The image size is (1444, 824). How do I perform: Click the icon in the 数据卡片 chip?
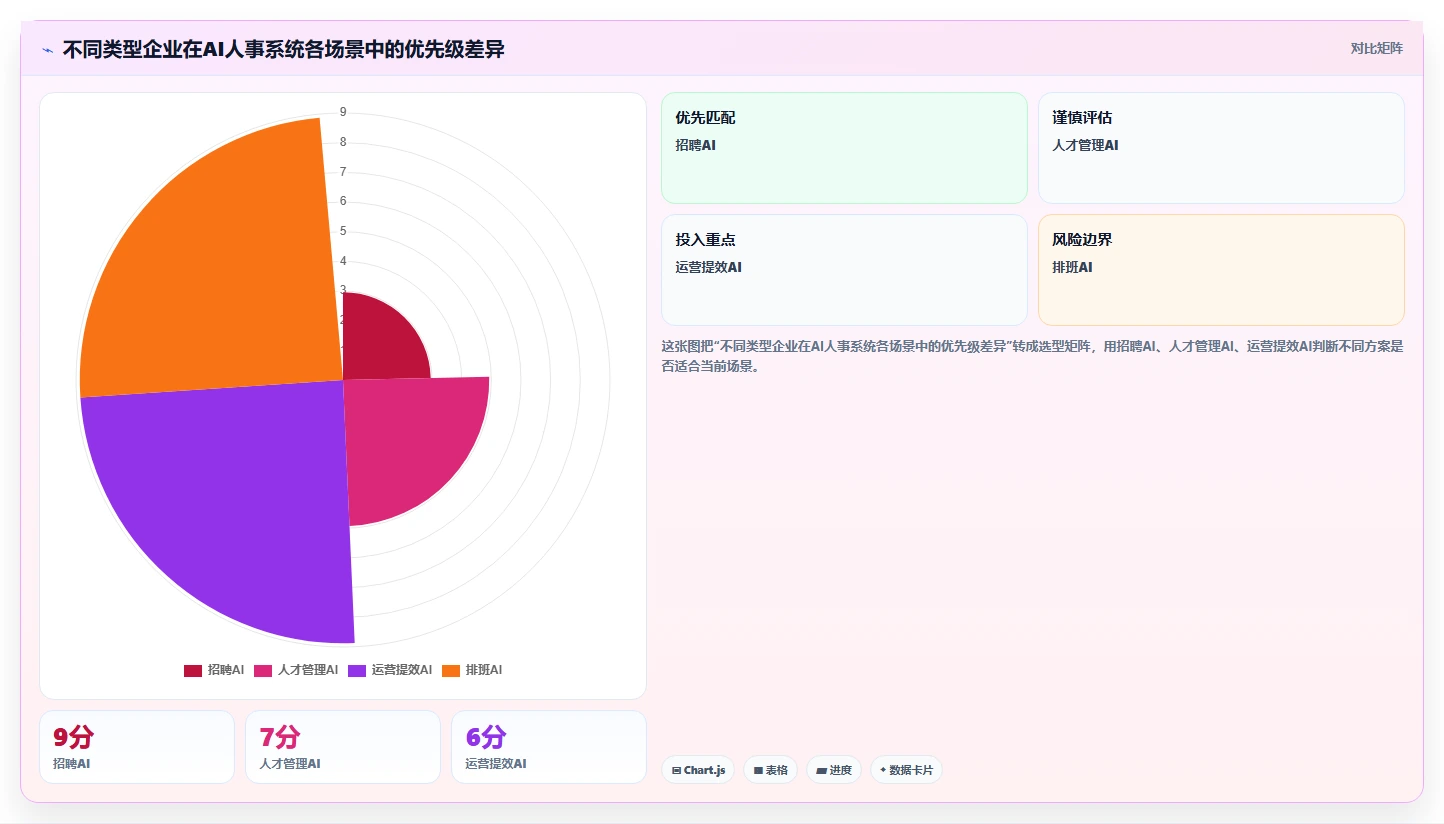coord(883,770)
